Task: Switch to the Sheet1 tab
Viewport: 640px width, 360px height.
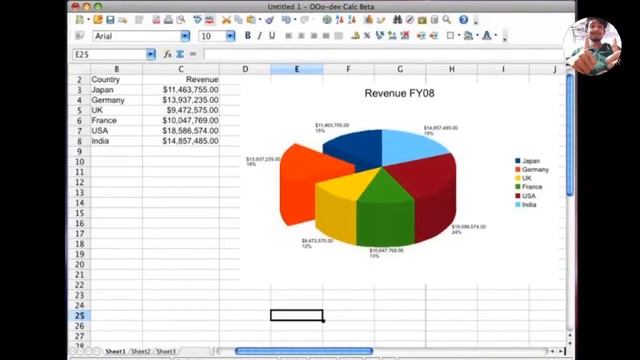Action: [x=116, y=351]
